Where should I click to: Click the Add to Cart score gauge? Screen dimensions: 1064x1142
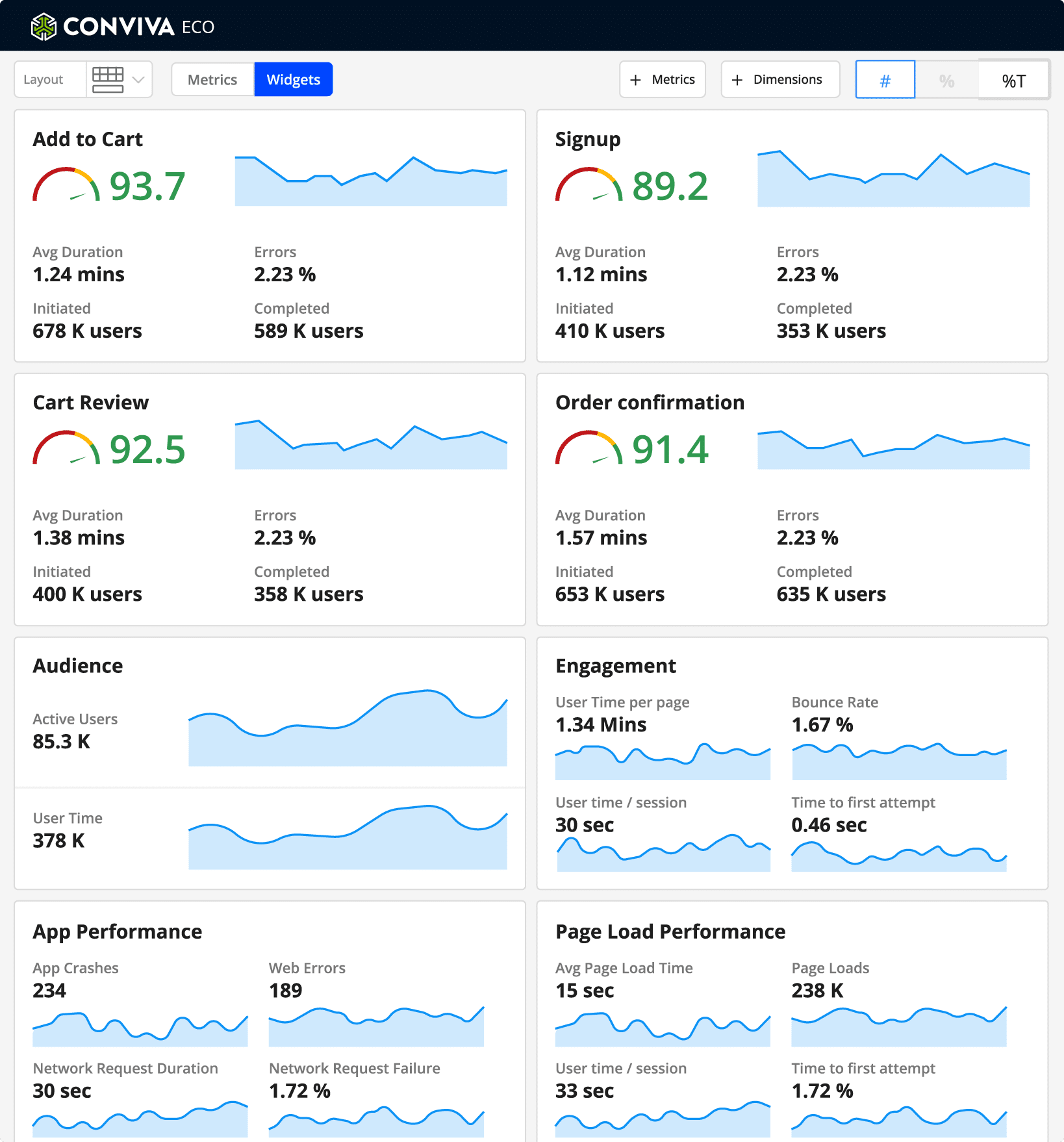click(66, 185)
